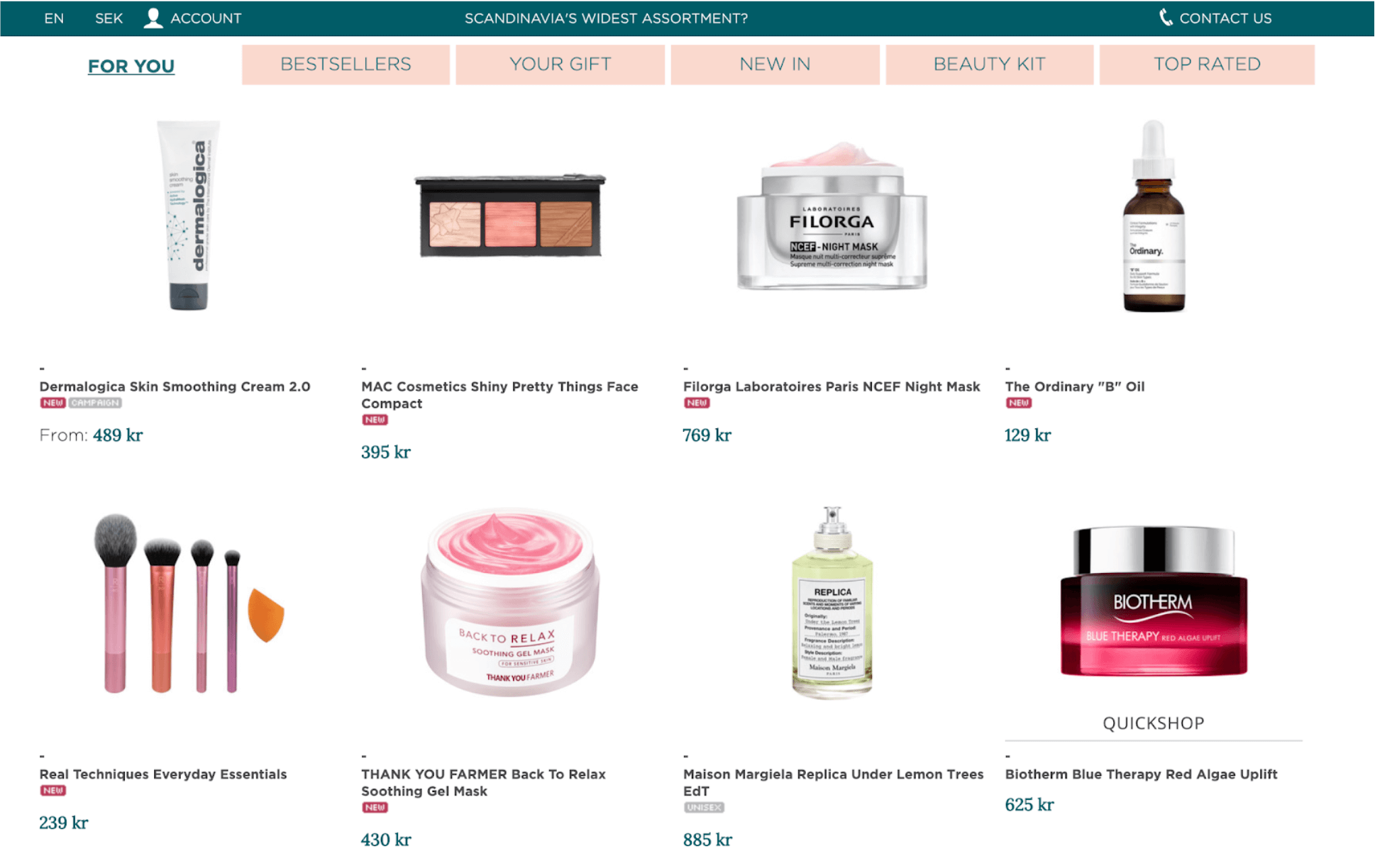Go to the Top Rated tab
This screenshot has width=1375, height=868.
[x=1207, y=65]
